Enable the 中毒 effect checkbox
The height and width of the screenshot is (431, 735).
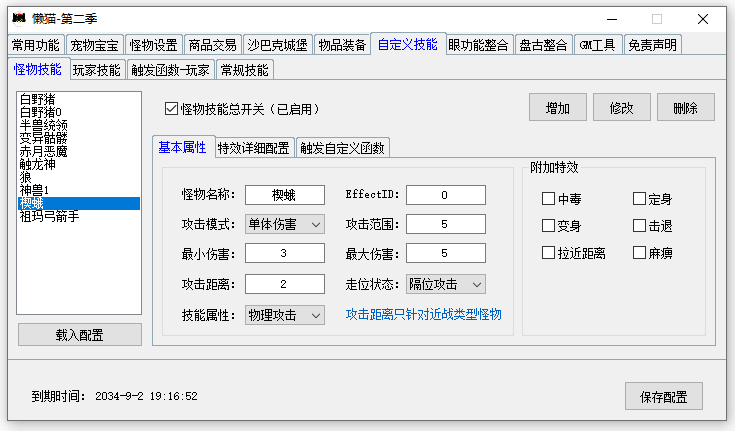point(548,198)
